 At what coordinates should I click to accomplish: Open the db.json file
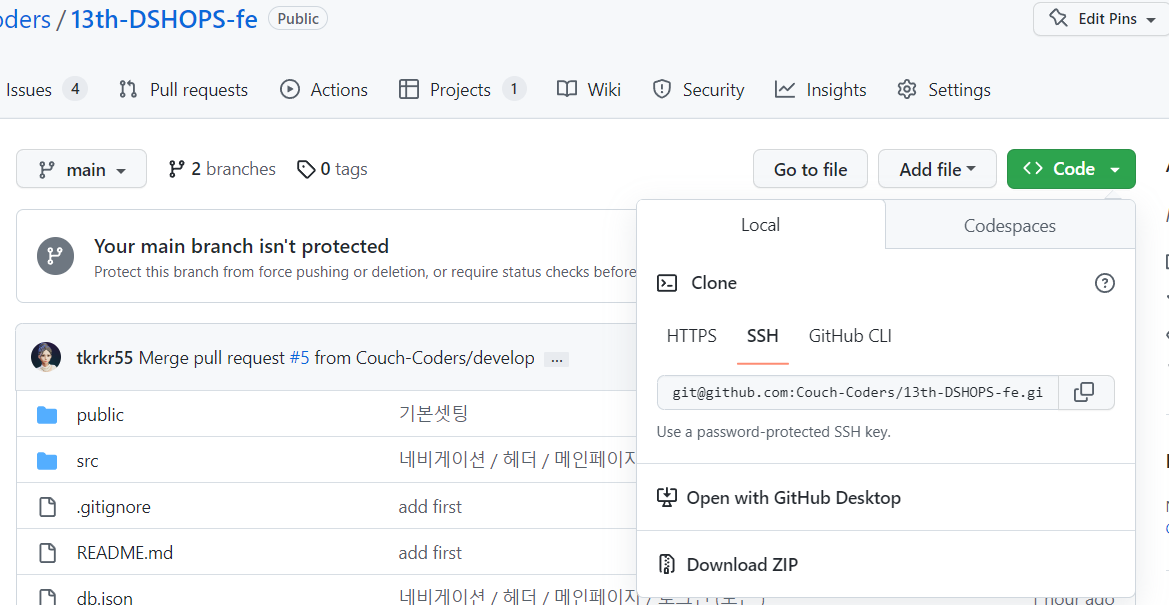point(104,598)
